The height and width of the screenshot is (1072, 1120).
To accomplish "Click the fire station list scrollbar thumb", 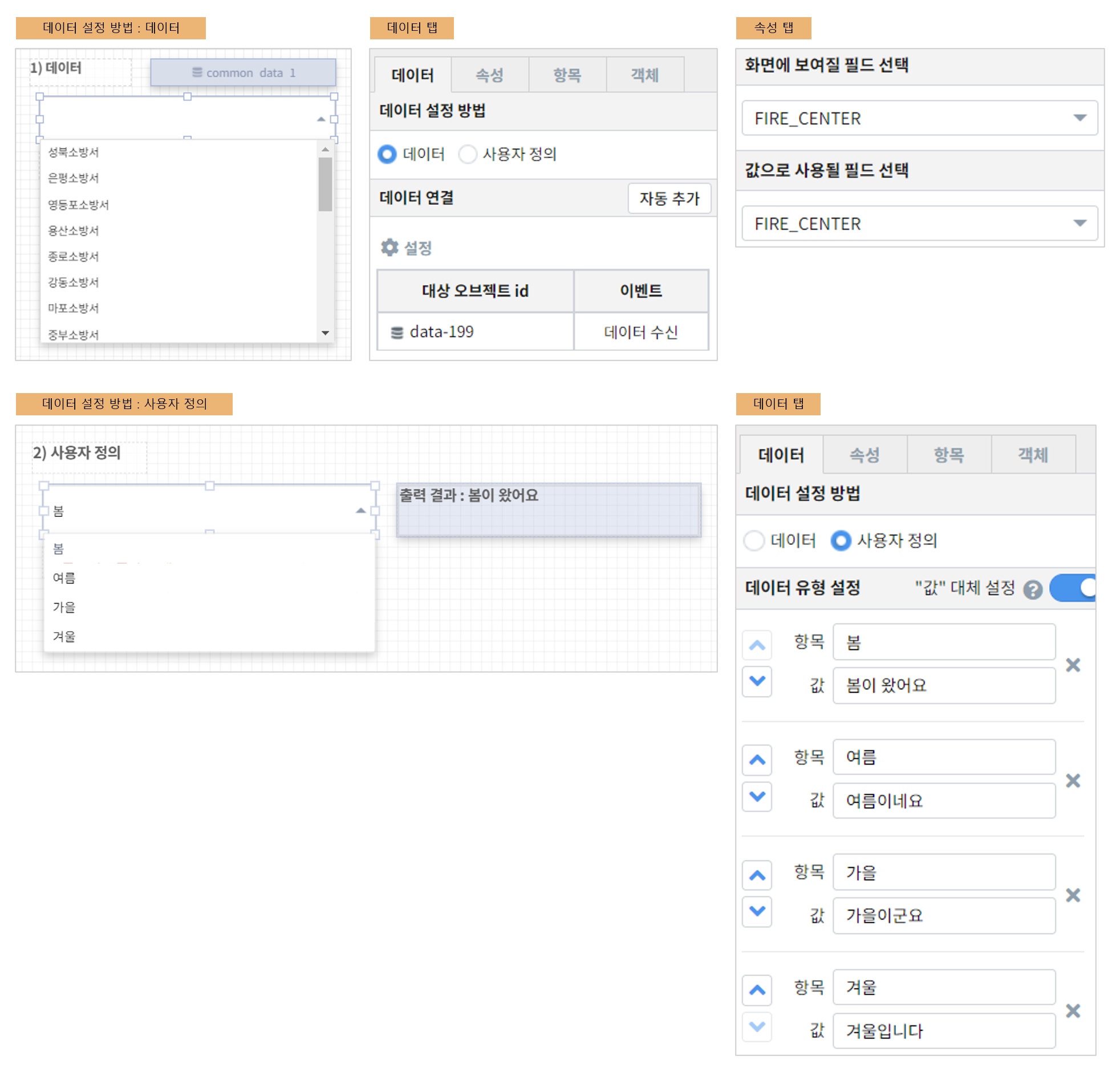I will click(325, 184).
